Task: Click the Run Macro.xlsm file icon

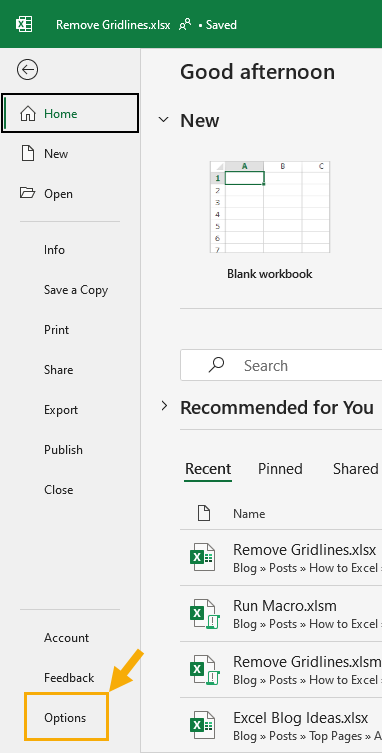Action: pos(202,614)
